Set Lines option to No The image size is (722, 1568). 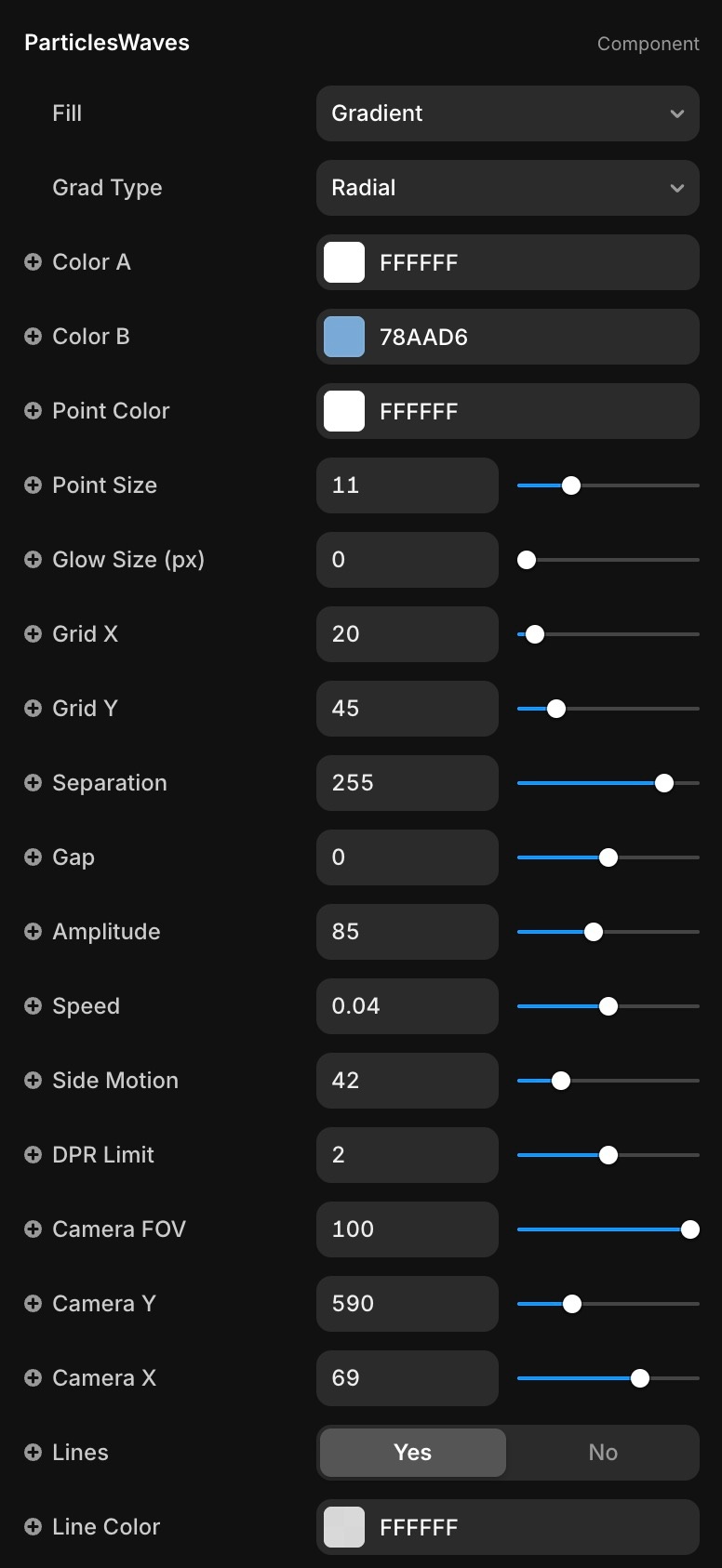pos(602,1453)
